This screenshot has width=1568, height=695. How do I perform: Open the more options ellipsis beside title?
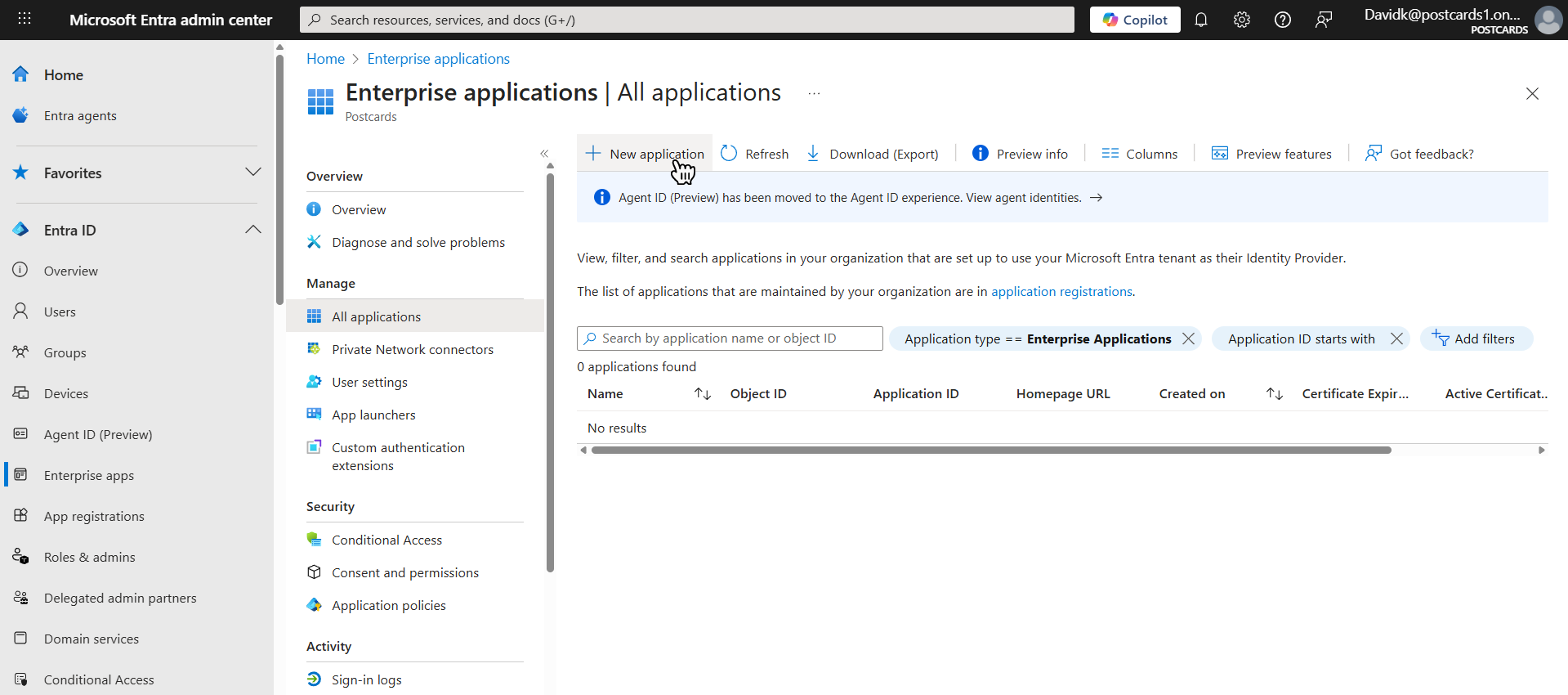pos(814,93)
